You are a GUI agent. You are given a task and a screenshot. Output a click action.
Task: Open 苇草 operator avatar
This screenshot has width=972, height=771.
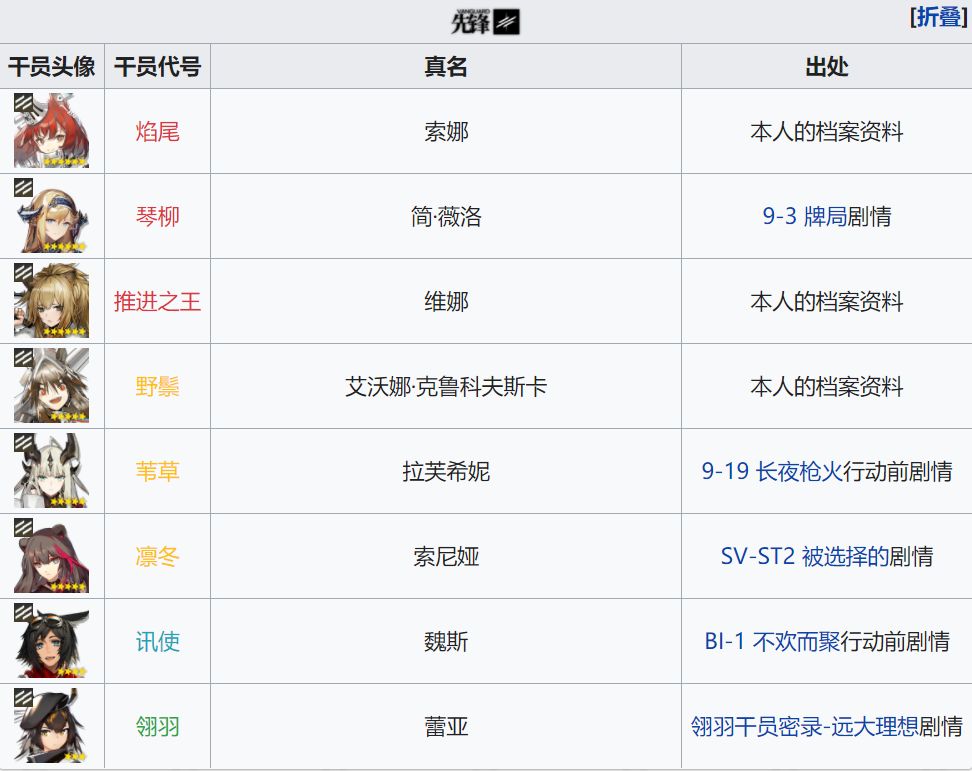[51, 470]
